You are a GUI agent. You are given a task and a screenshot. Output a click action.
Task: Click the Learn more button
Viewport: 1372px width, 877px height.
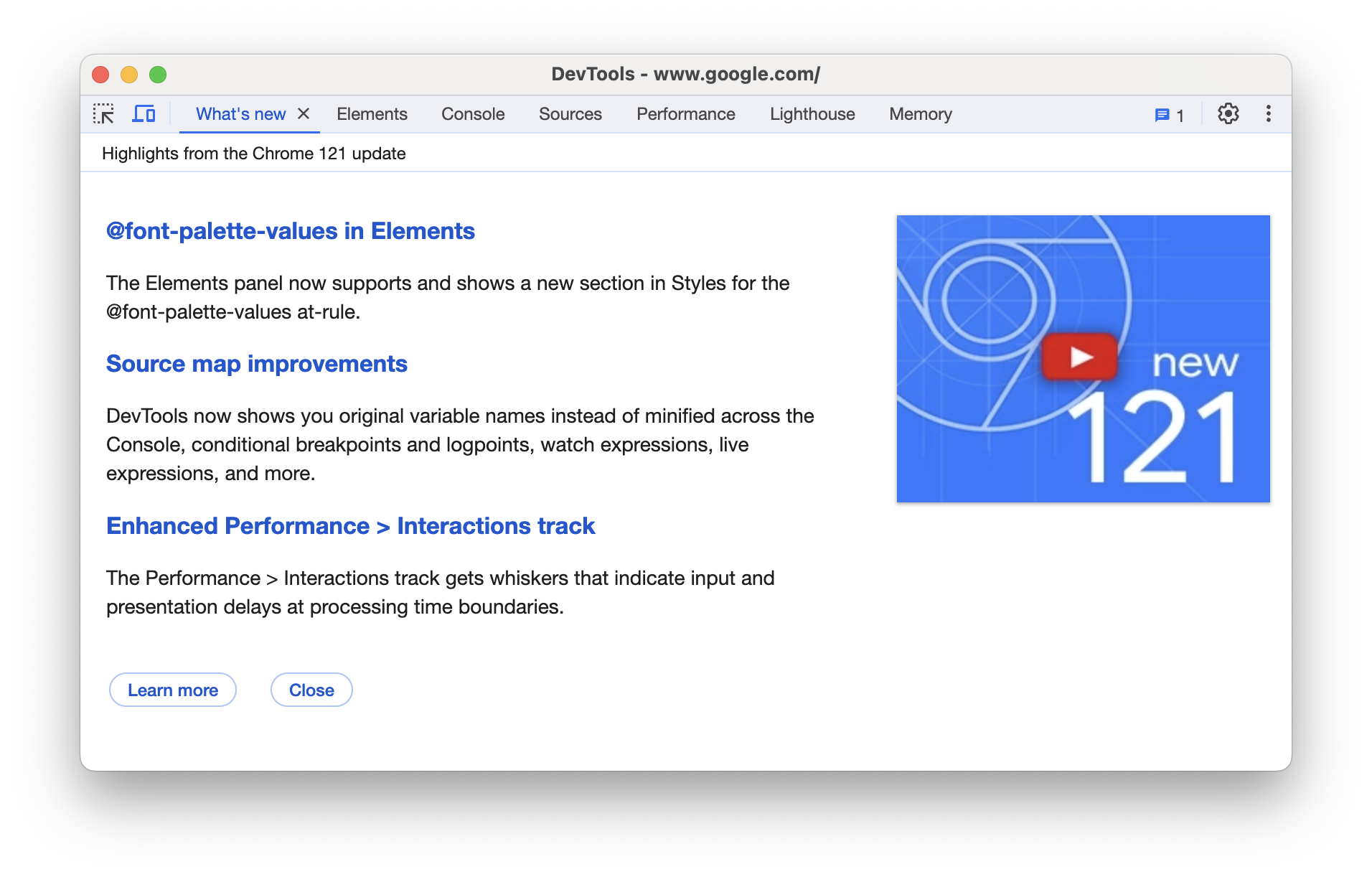(x=172, y=689)
